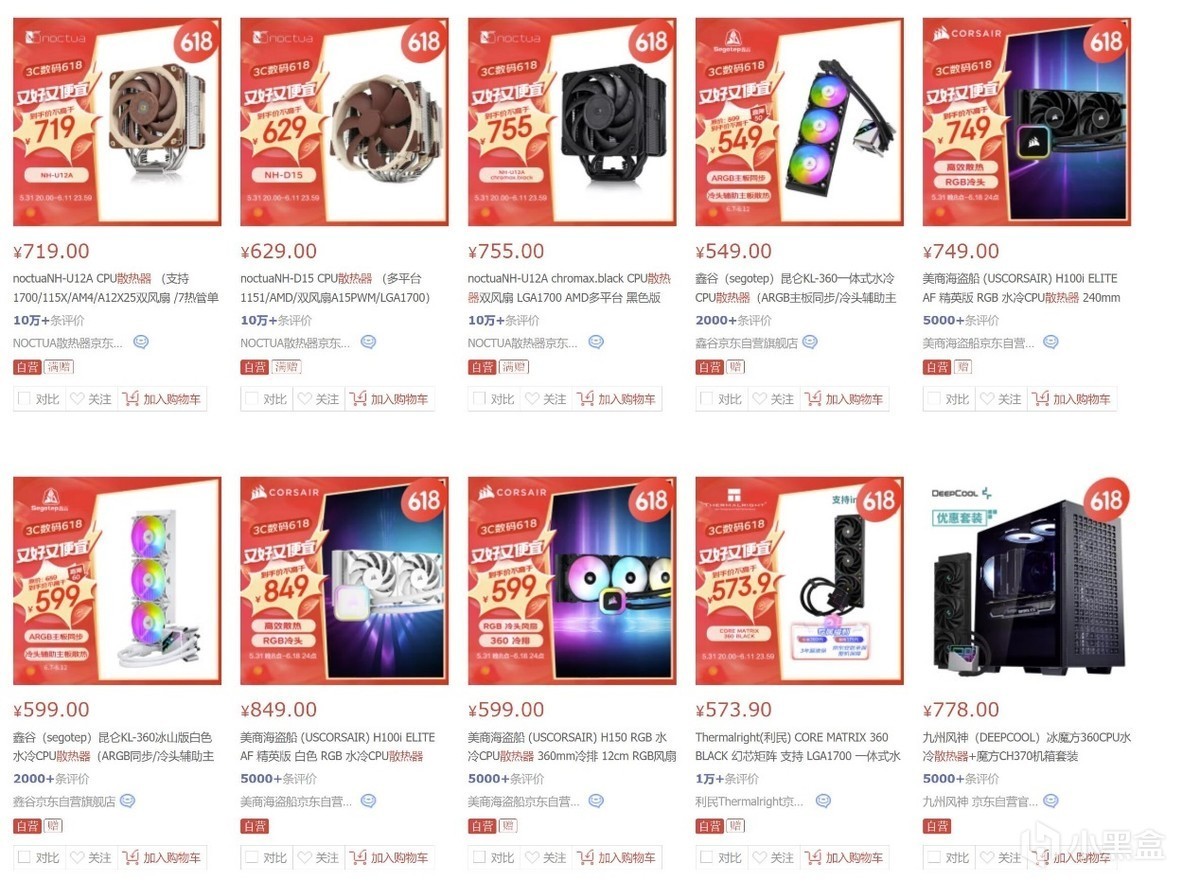Click chat icon beside 利民Thermalright京 store
This screenshot has height=896, width=1200.
(823, 801)
